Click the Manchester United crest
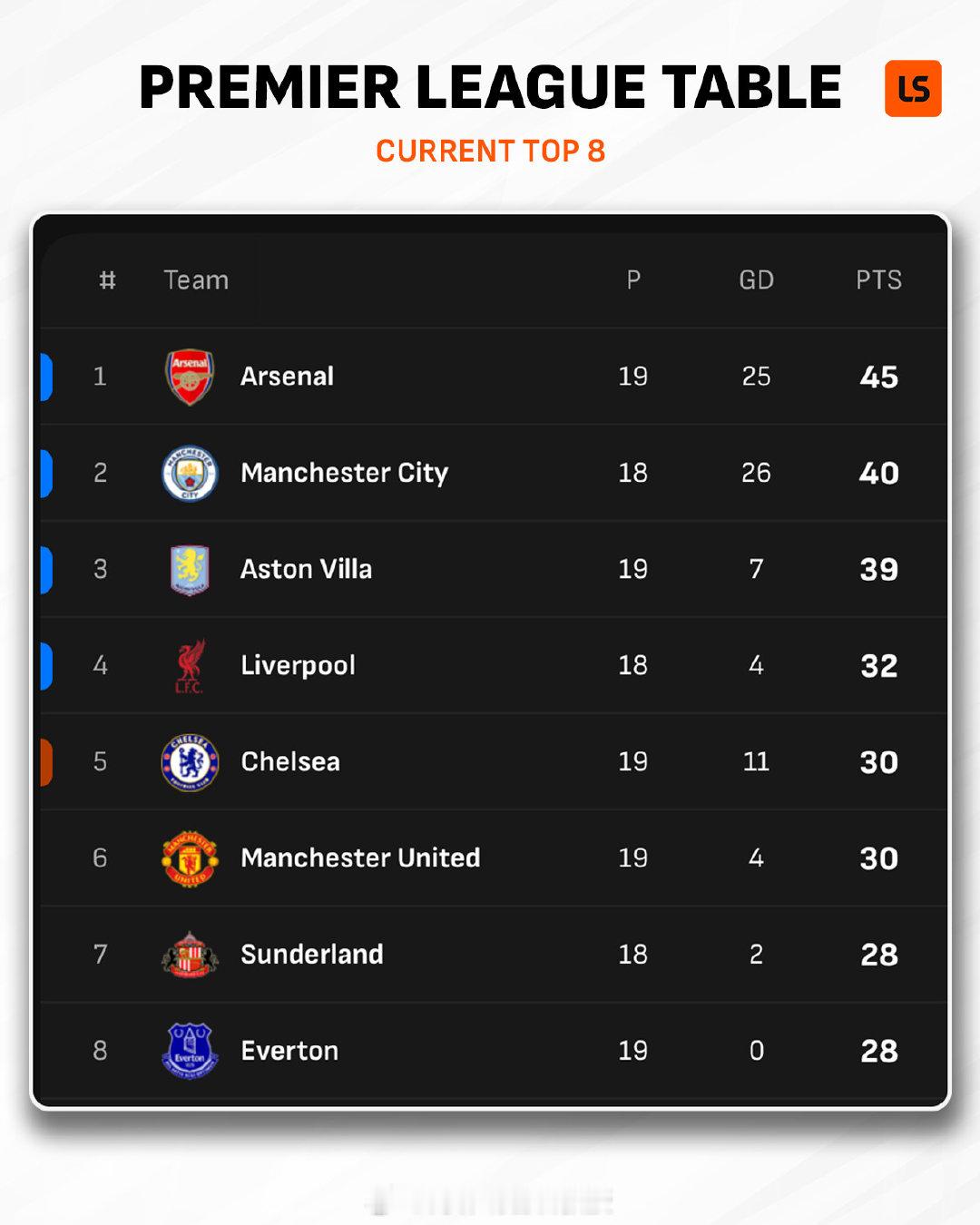 coord(190,857)
